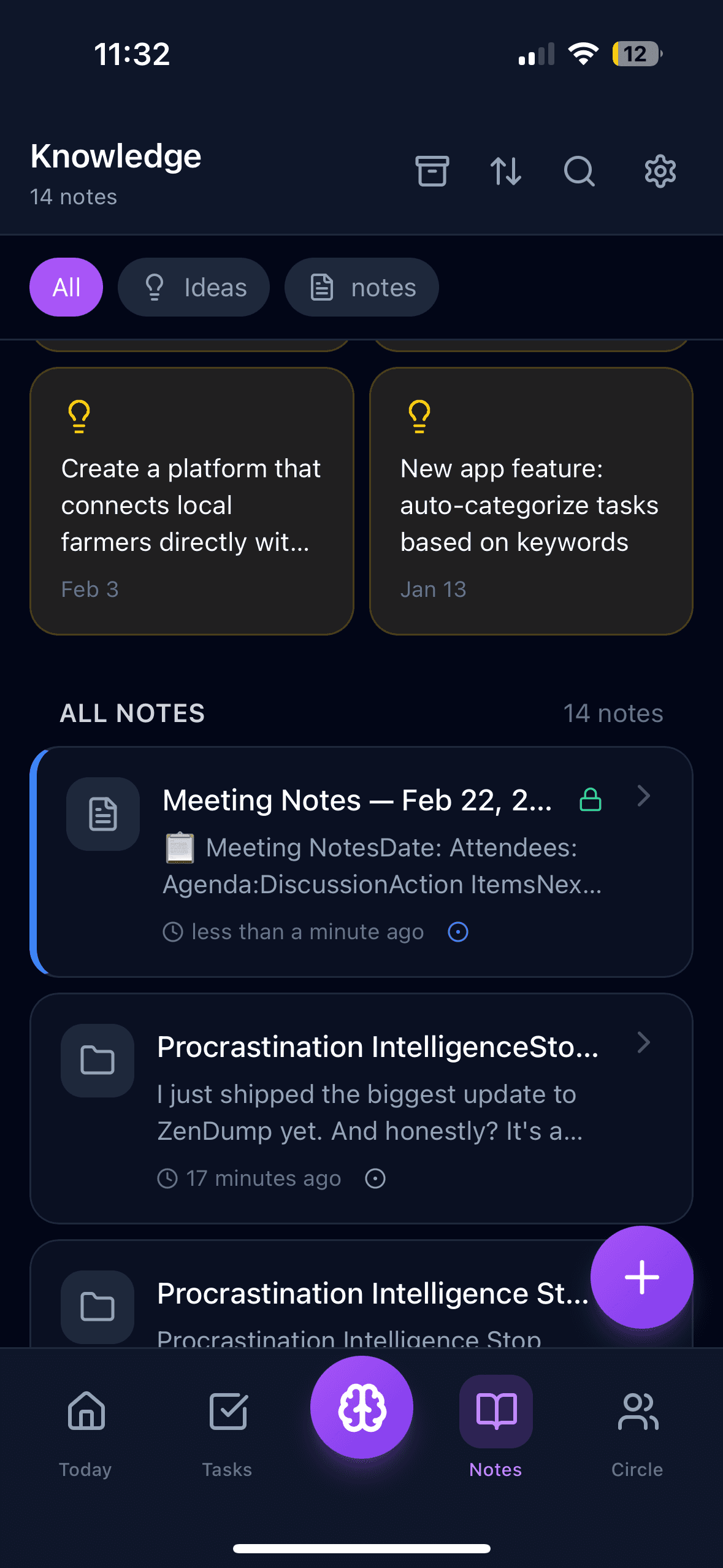Tap the sort arrows icon
The width and height of the screenshot is (723, 1568).
(x=506, y=171)
